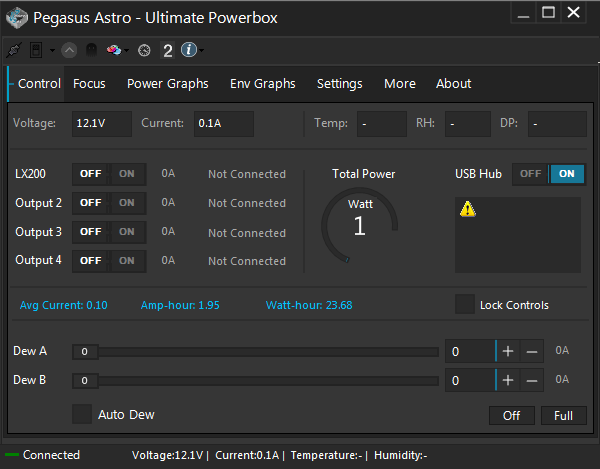Click the power switch device icon
Image resolution: width=600 pixels, height=469 pixels.
tap(36, 50)
